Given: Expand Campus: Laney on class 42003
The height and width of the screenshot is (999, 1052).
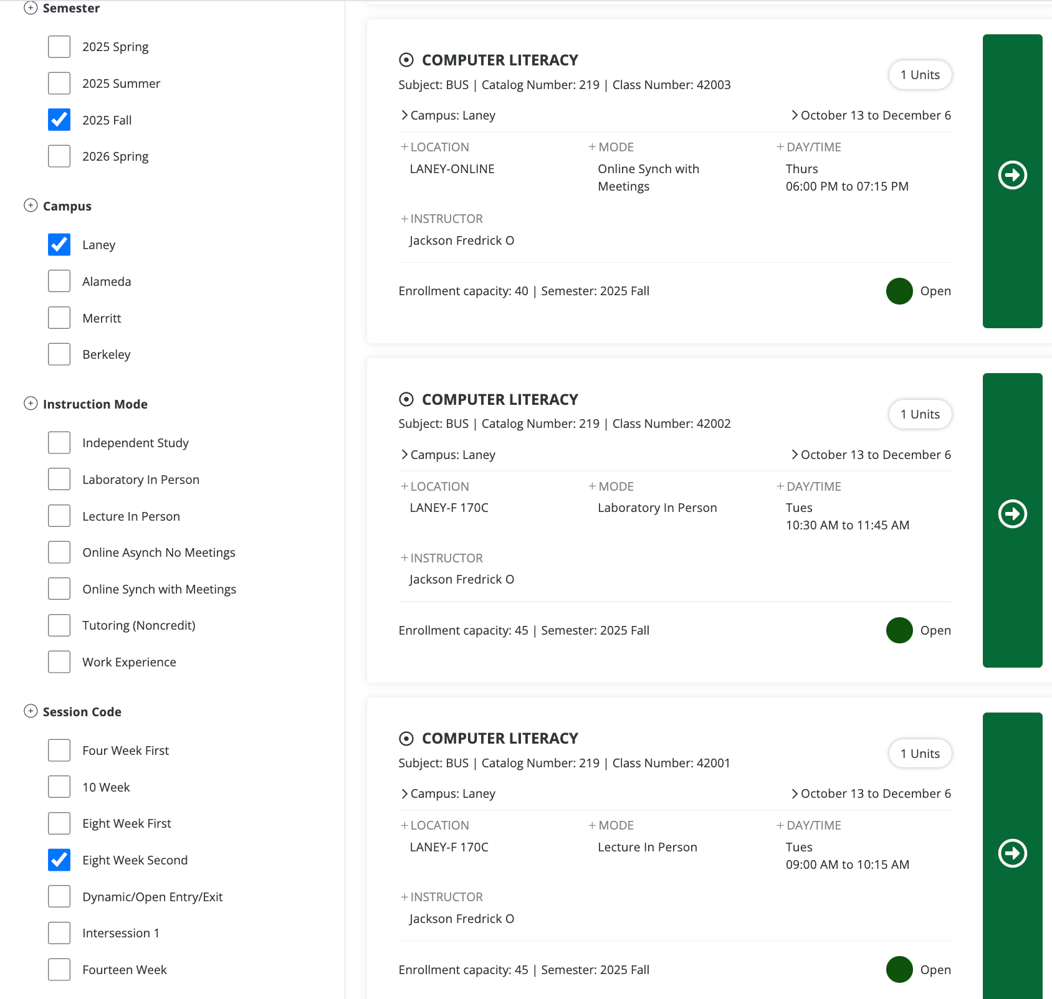Looking at the screenshot, I should [x=448, y=115].
